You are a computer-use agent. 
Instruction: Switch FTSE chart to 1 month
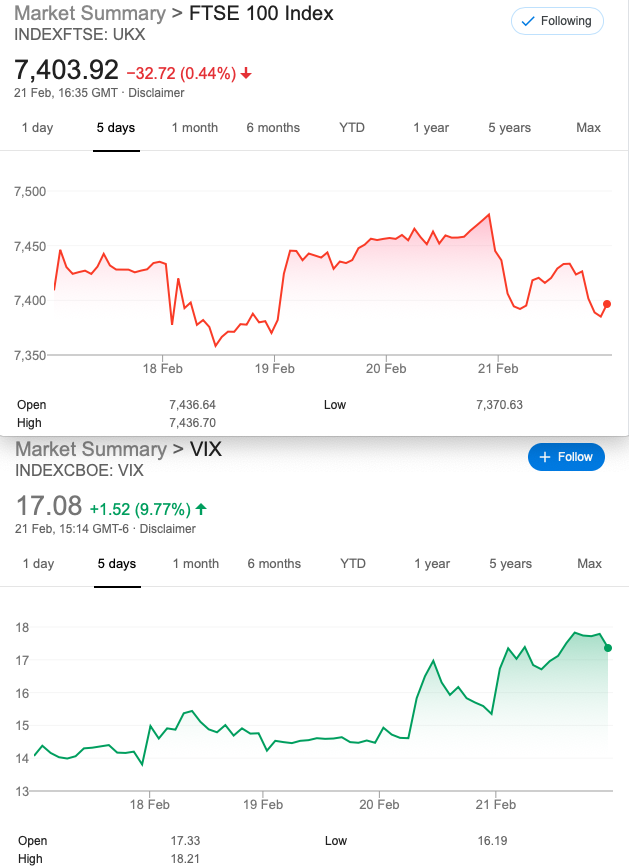pos(194,128)
